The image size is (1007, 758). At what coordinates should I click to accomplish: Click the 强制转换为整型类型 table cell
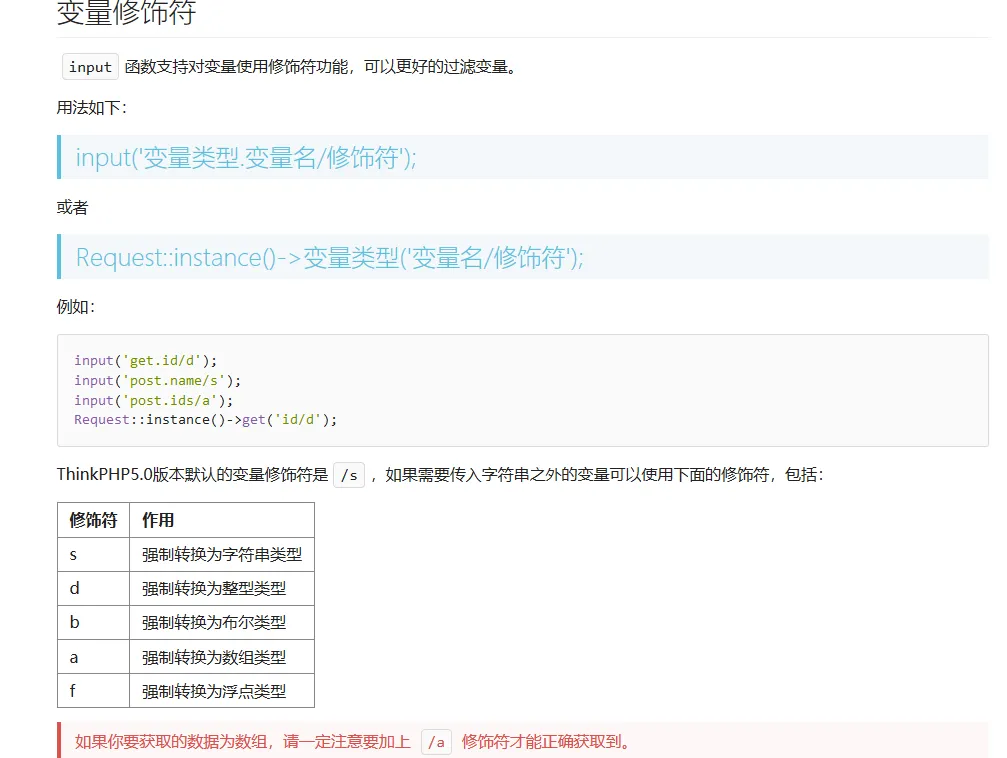pos(213,588)
